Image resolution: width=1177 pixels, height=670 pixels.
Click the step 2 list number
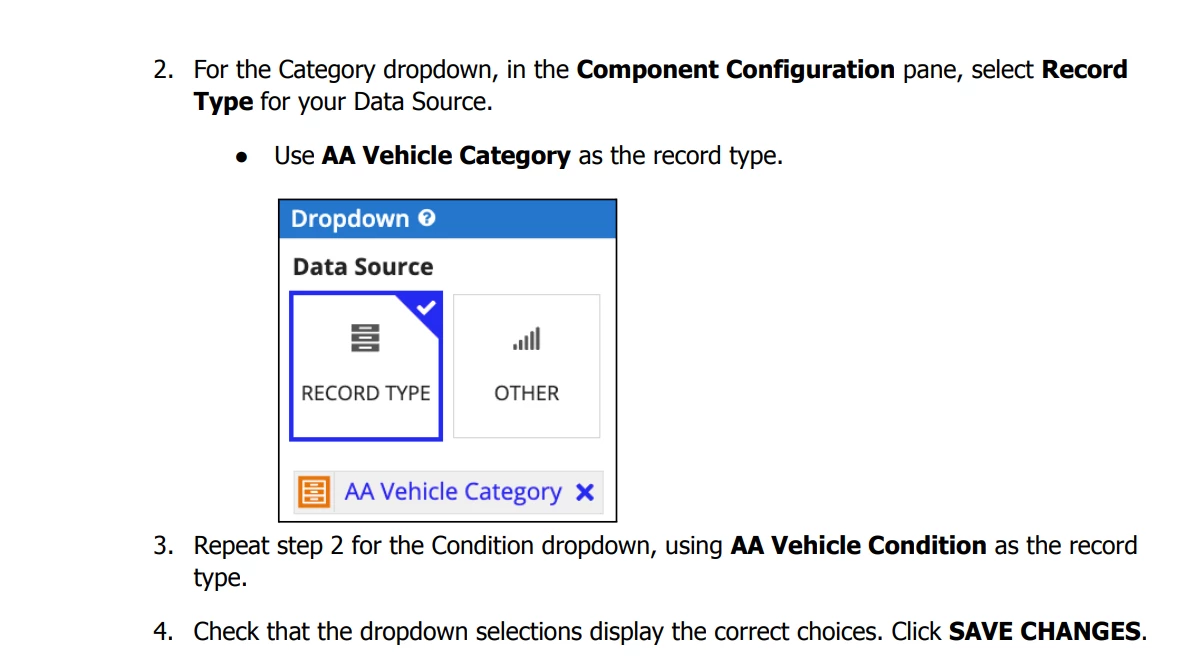click(164, 70)
